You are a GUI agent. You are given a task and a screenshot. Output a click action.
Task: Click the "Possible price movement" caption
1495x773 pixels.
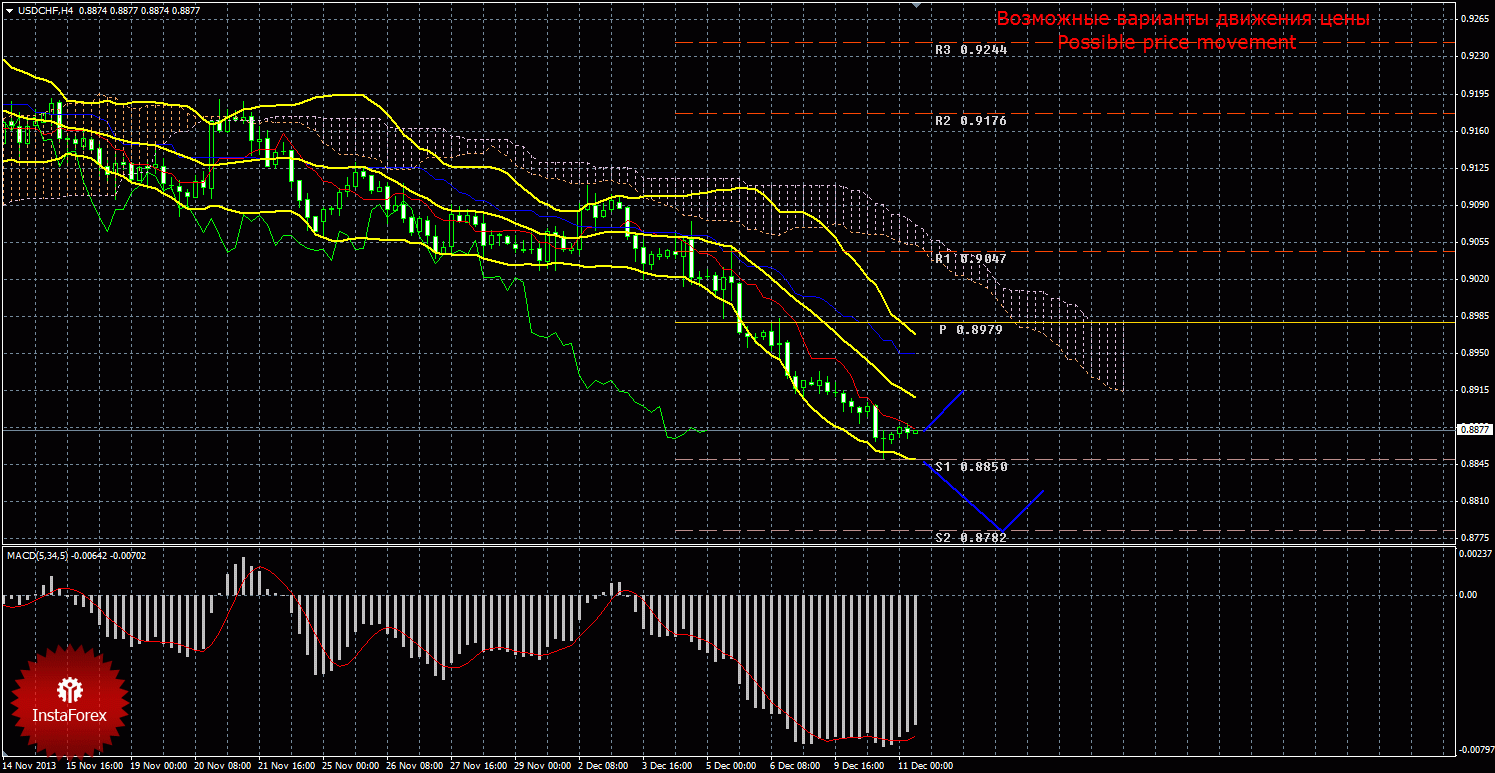pyautogui.click(x=1177, y=42)
